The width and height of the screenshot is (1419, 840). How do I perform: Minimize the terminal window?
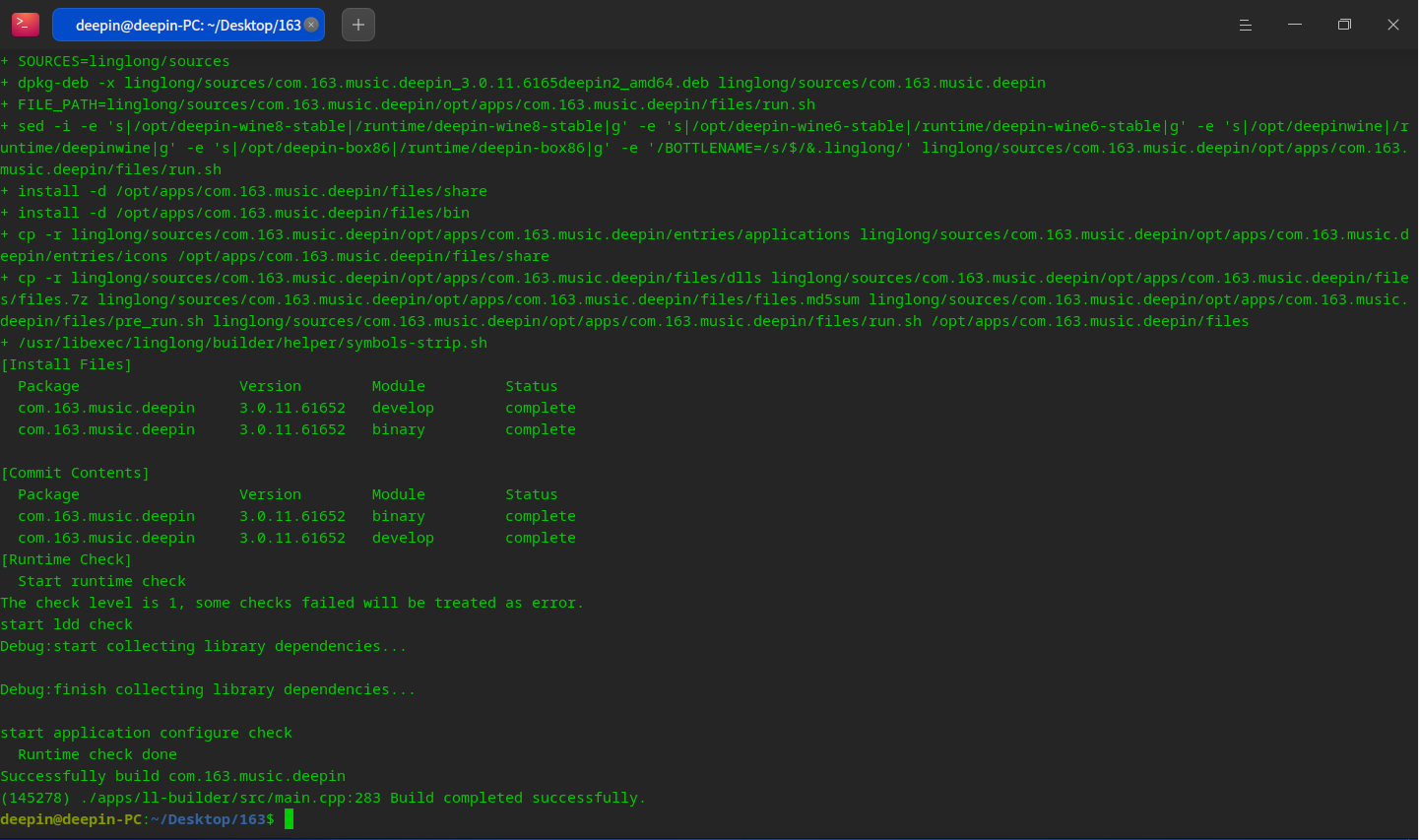tap(1295, 25)
